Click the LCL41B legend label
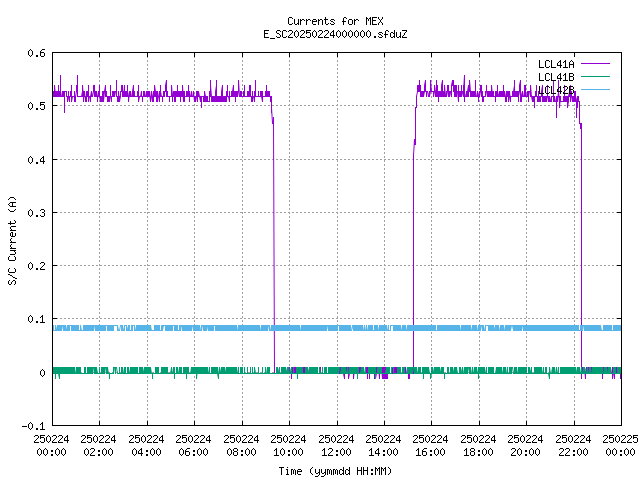640x480 pixels. click(556, 77)
